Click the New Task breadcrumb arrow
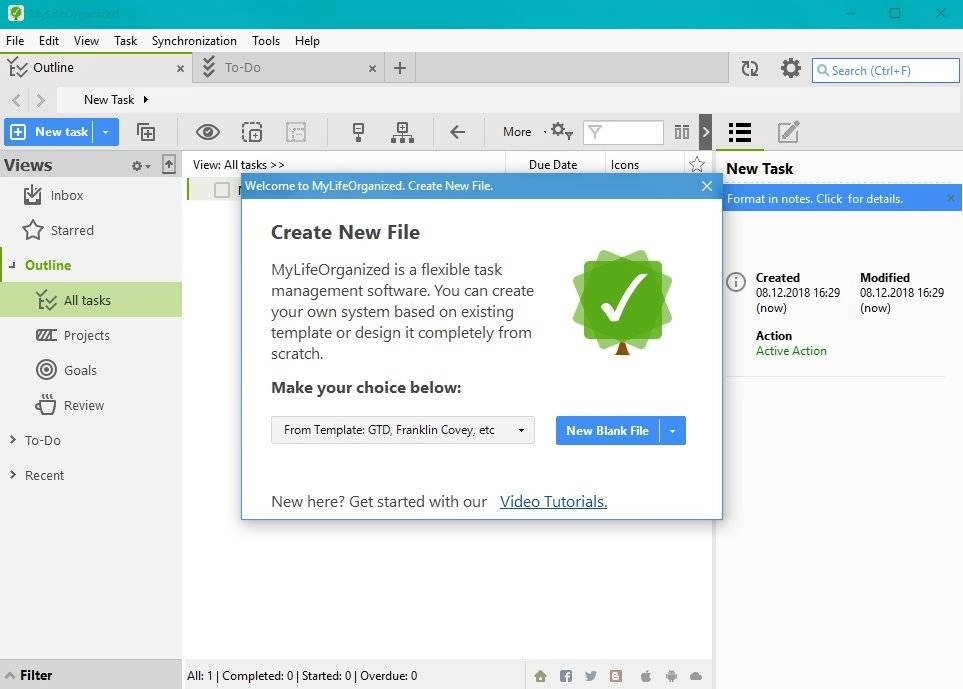Image resolution: width=963 pixels, height=689 pixels. click(x=146, y=99)
